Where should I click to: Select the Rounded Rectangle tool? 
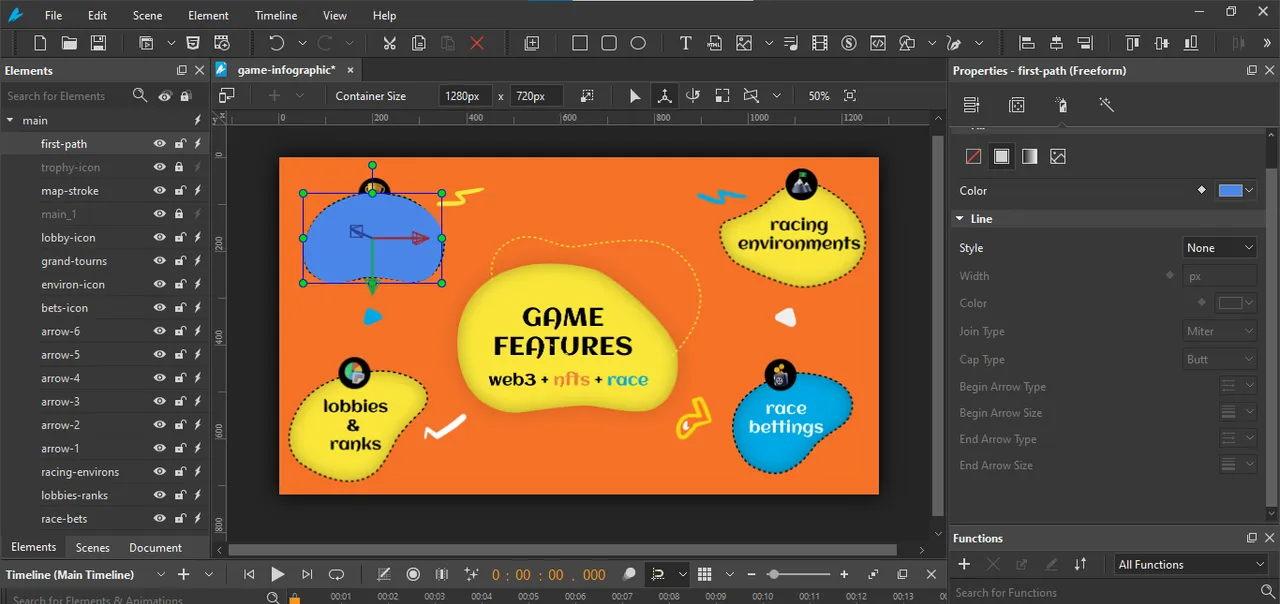[x=609, y=43]
